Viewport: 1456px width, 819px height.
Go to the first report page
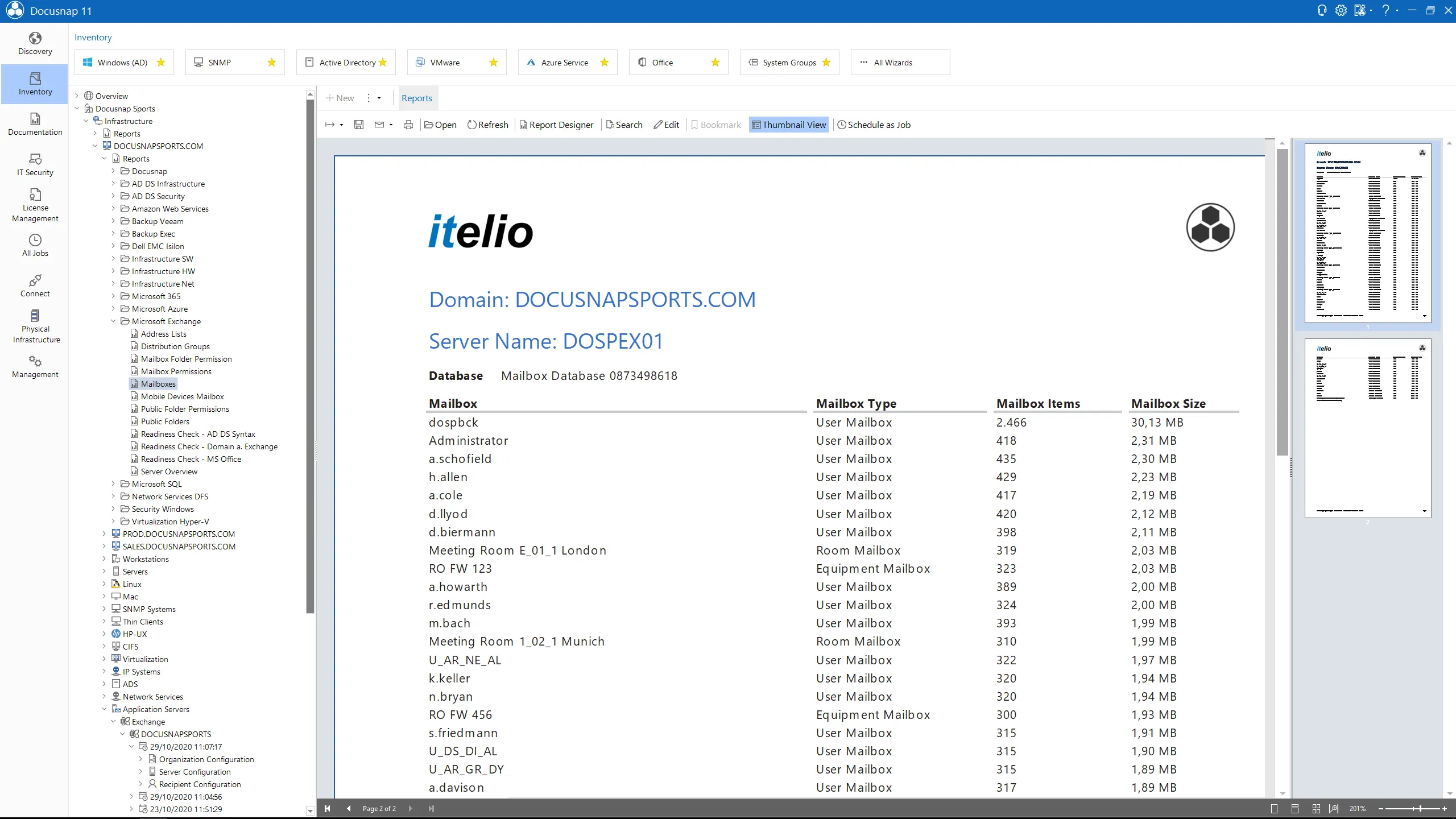tap(328, 809)
